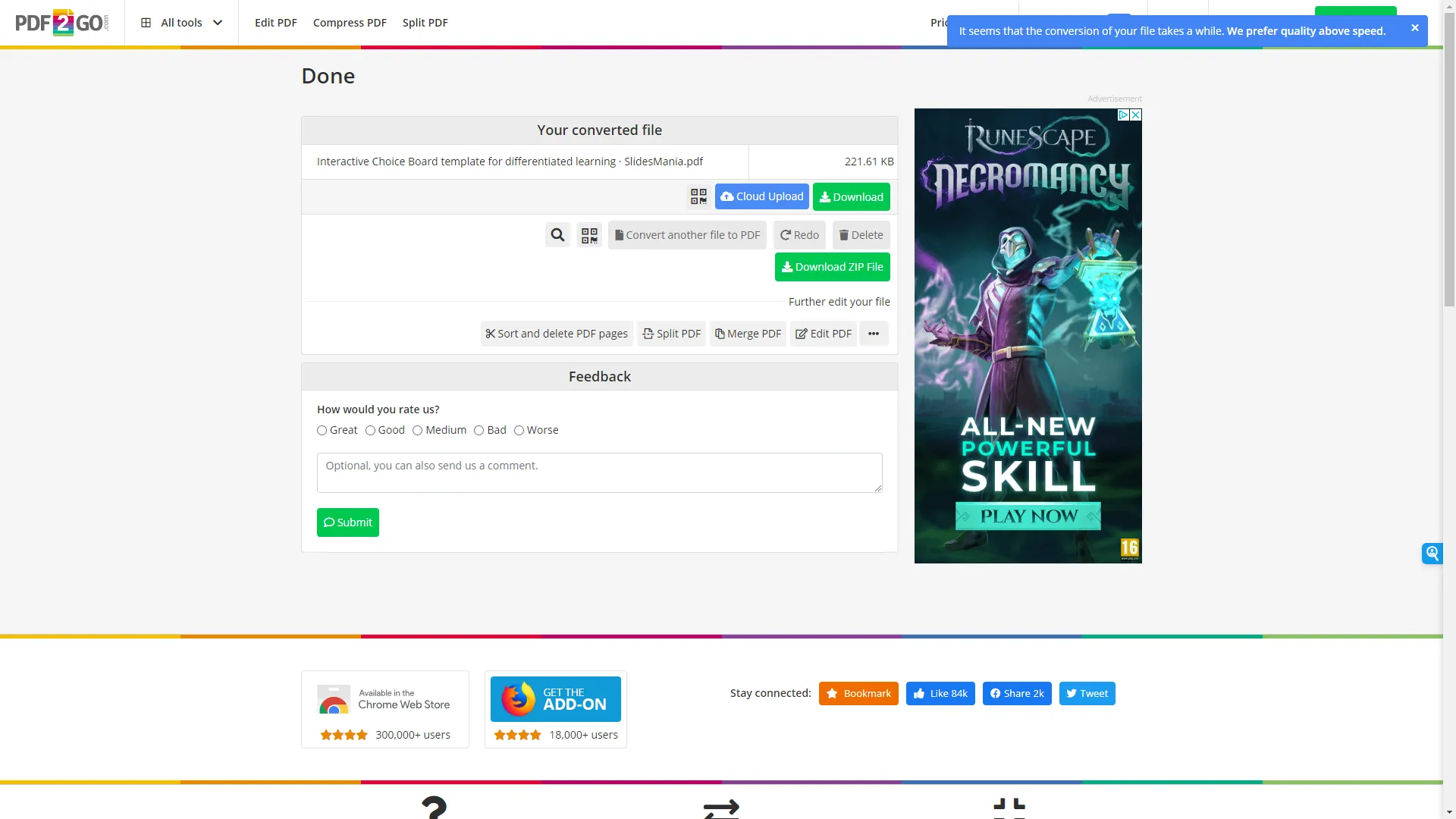Click the Download ZIP File icon
Image resolution: width=1456 pixels, height=819 pixels.
coord(832,267)
